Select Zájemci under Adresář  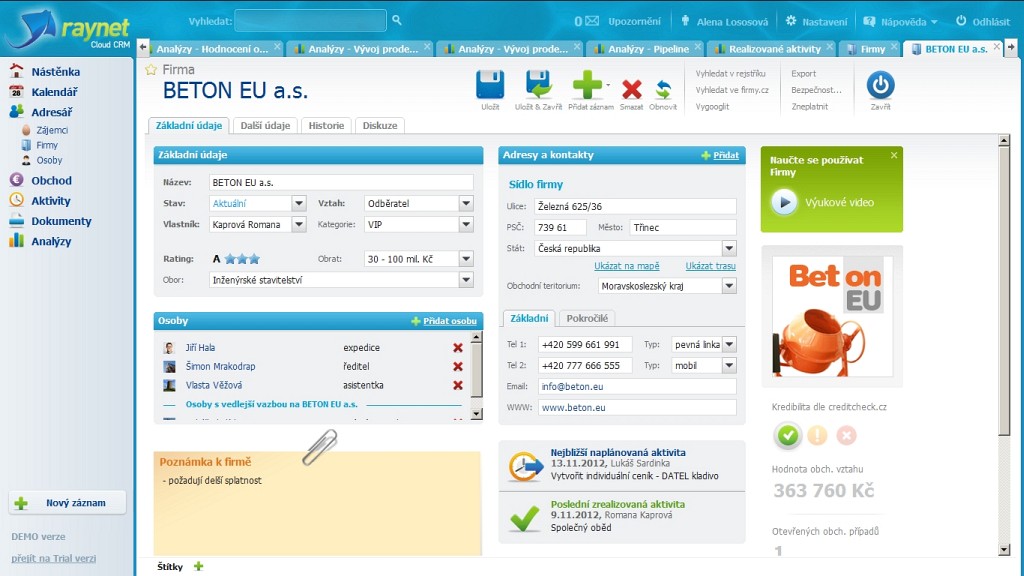(52, 130)
